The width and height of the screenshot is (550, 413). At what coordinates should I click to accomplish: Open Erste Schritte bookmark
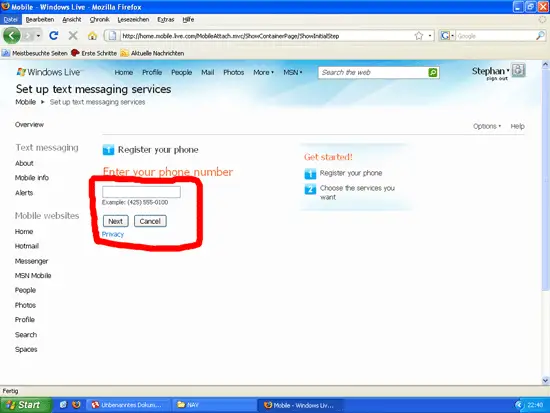pos(94,53)
